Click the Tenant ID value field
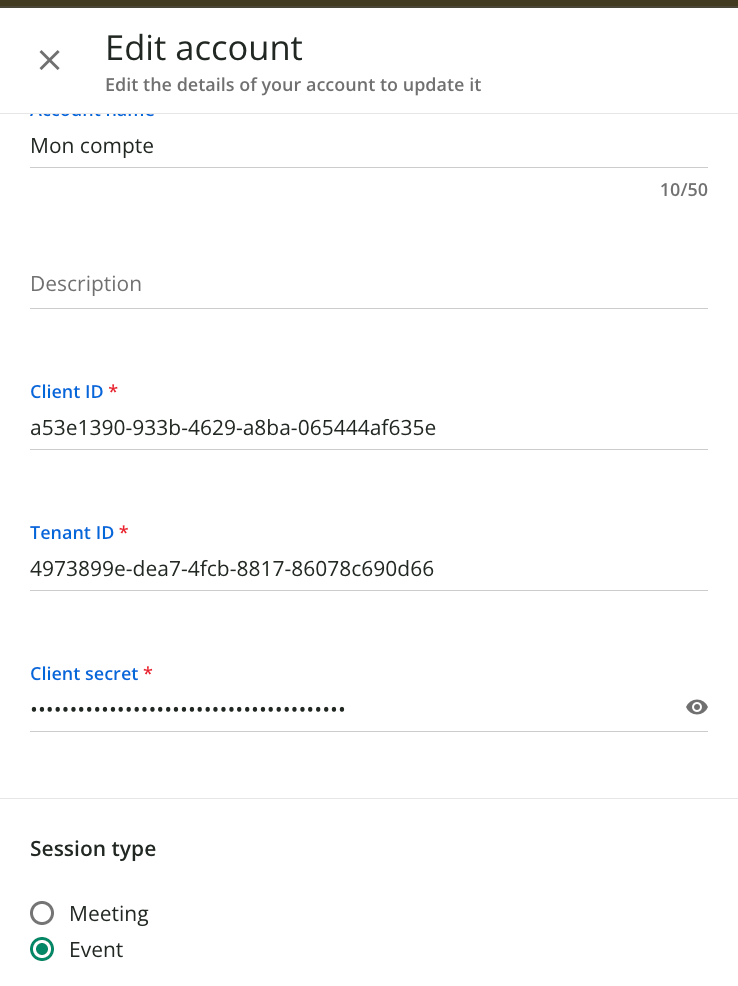 pos(368,569)
